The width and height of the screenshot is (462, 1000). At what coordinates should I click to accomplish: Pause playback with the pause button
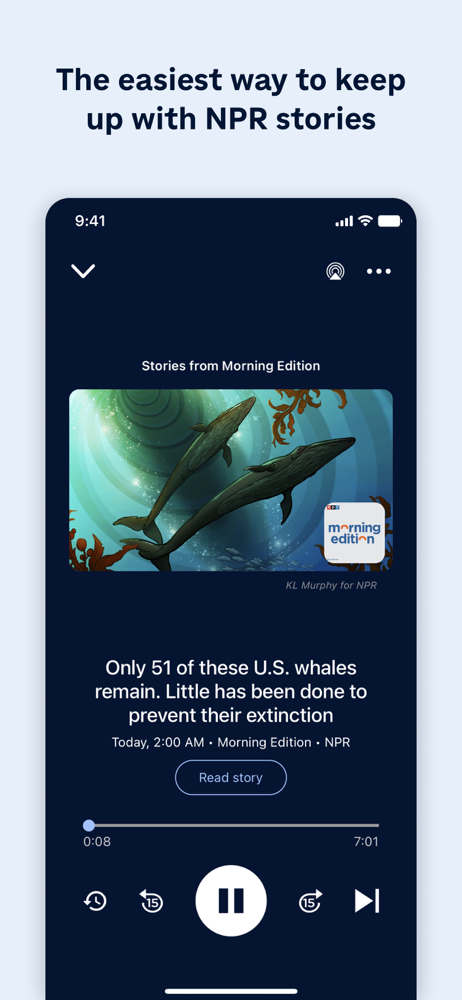click(x=231, y=901)
